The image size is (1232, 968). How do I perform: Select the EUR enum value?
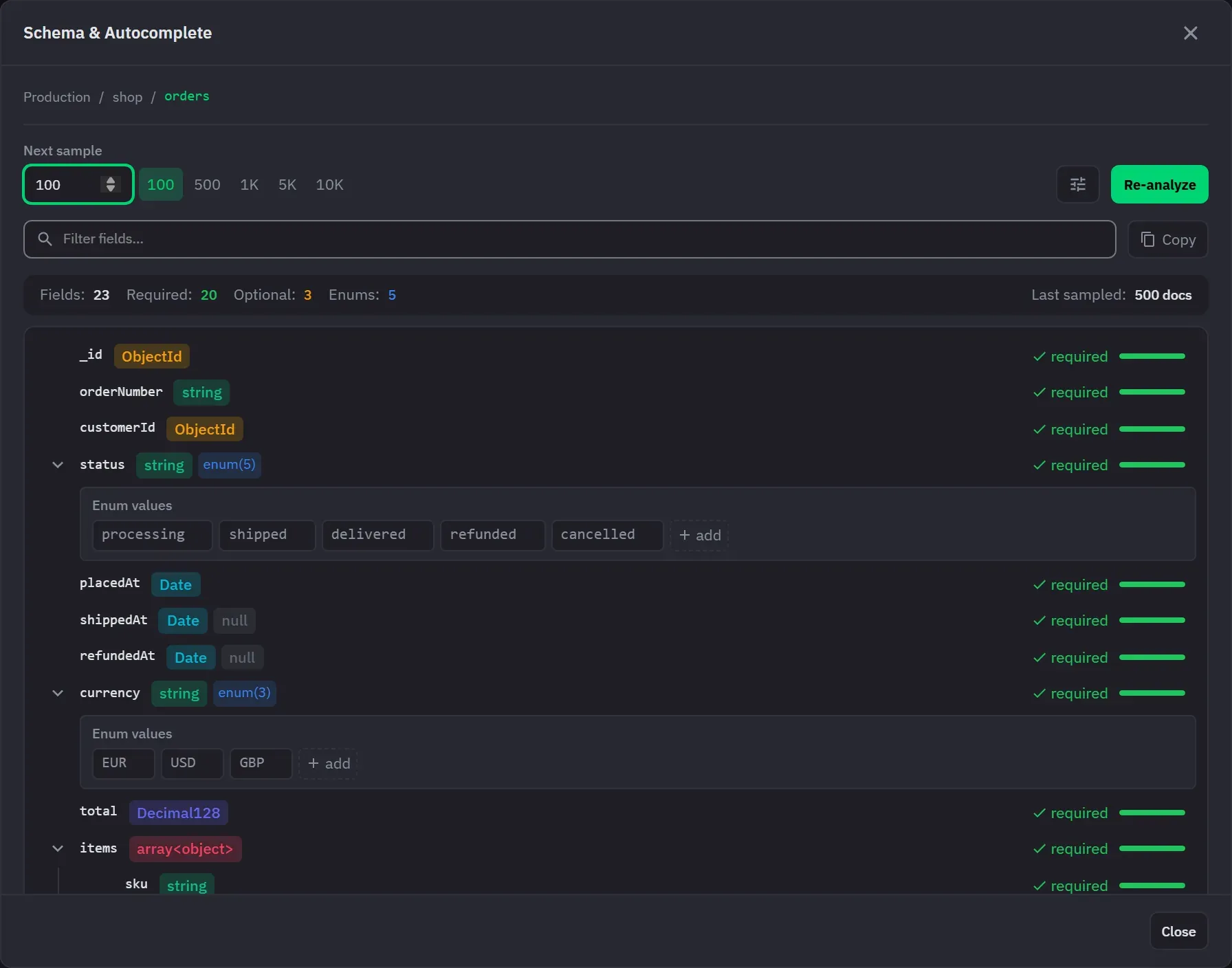coord(123,763)
